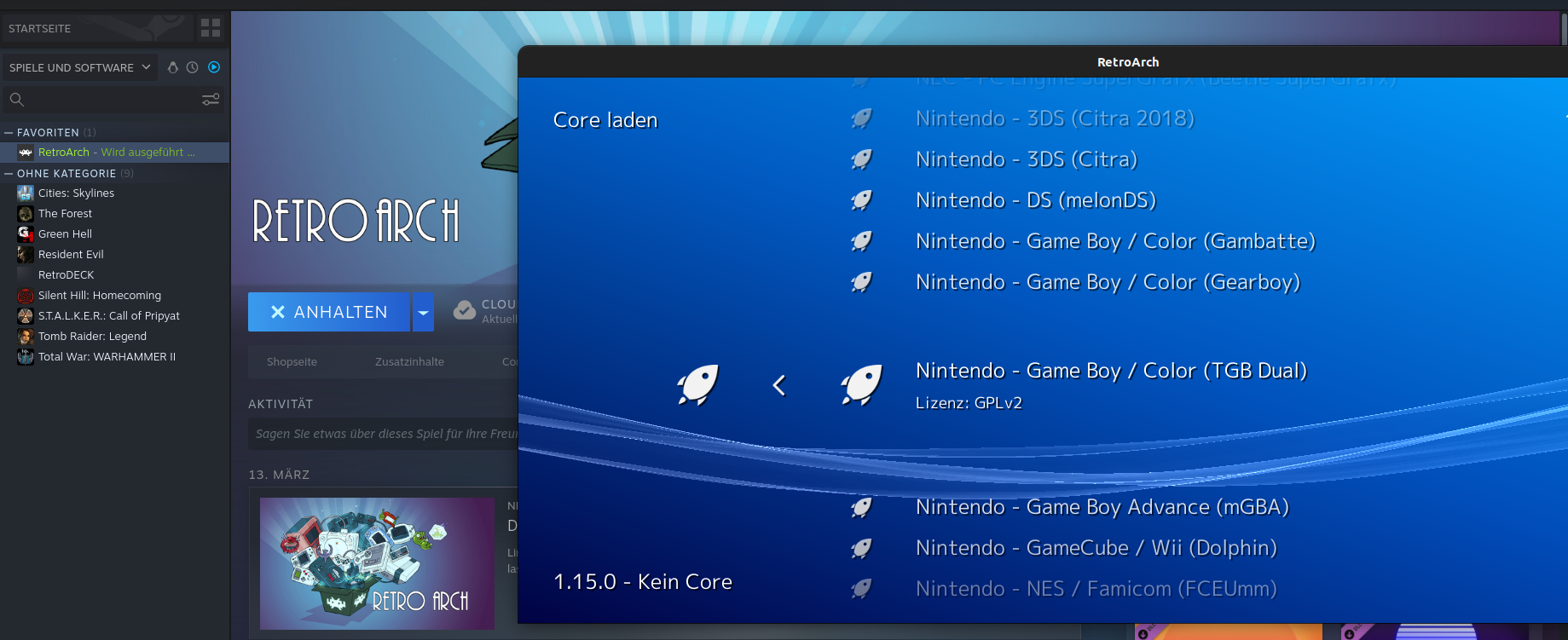Viewport: 1568px width, 640px height.
Task: Select Nintendo - DS (melonDS) core
Action: click(x=1036, y=200)
